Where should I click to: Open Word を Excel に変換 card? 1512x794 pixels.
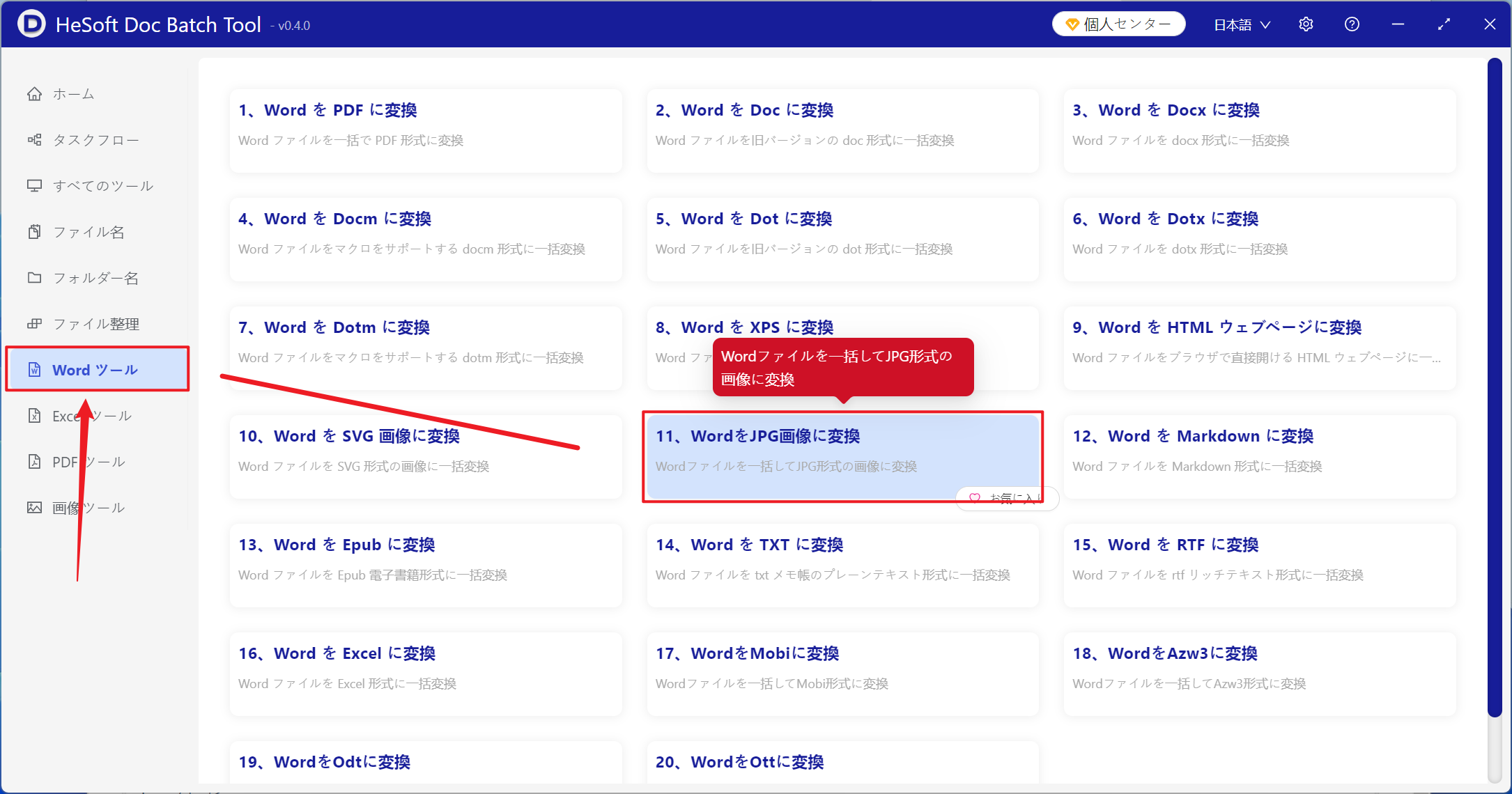pos(426,674)
